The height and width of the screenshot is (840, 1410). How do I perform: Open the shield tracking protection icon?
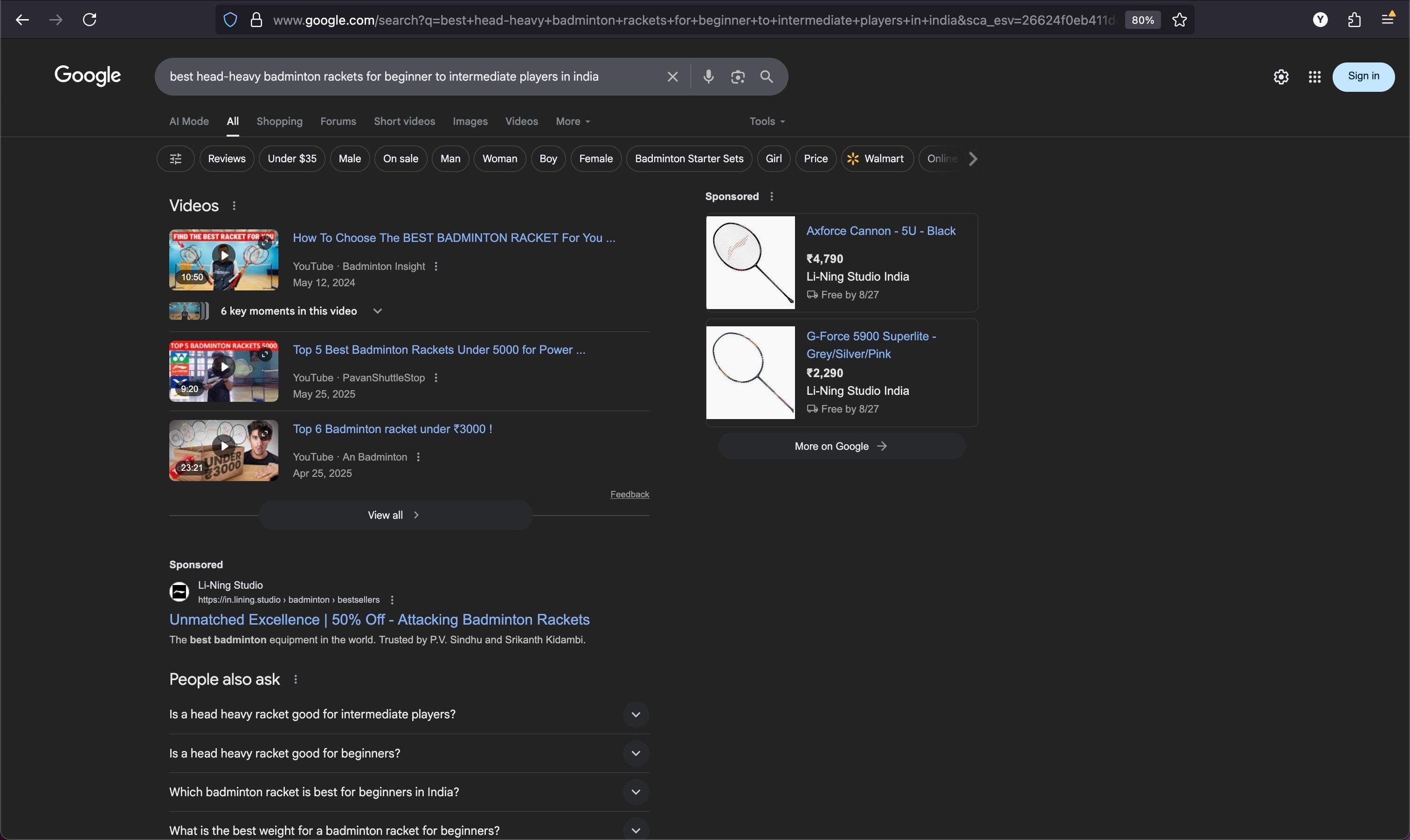pos(230,21)
